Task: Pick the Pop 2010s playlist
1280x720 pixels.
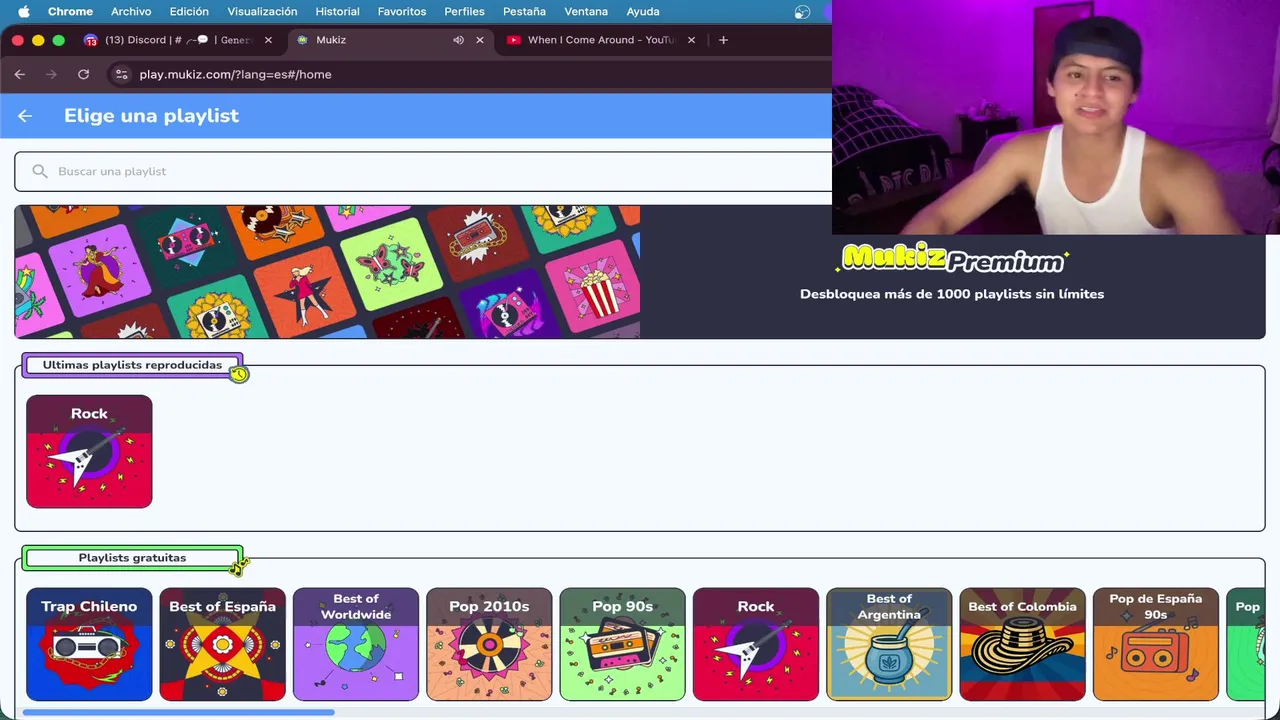Action: 489,644
